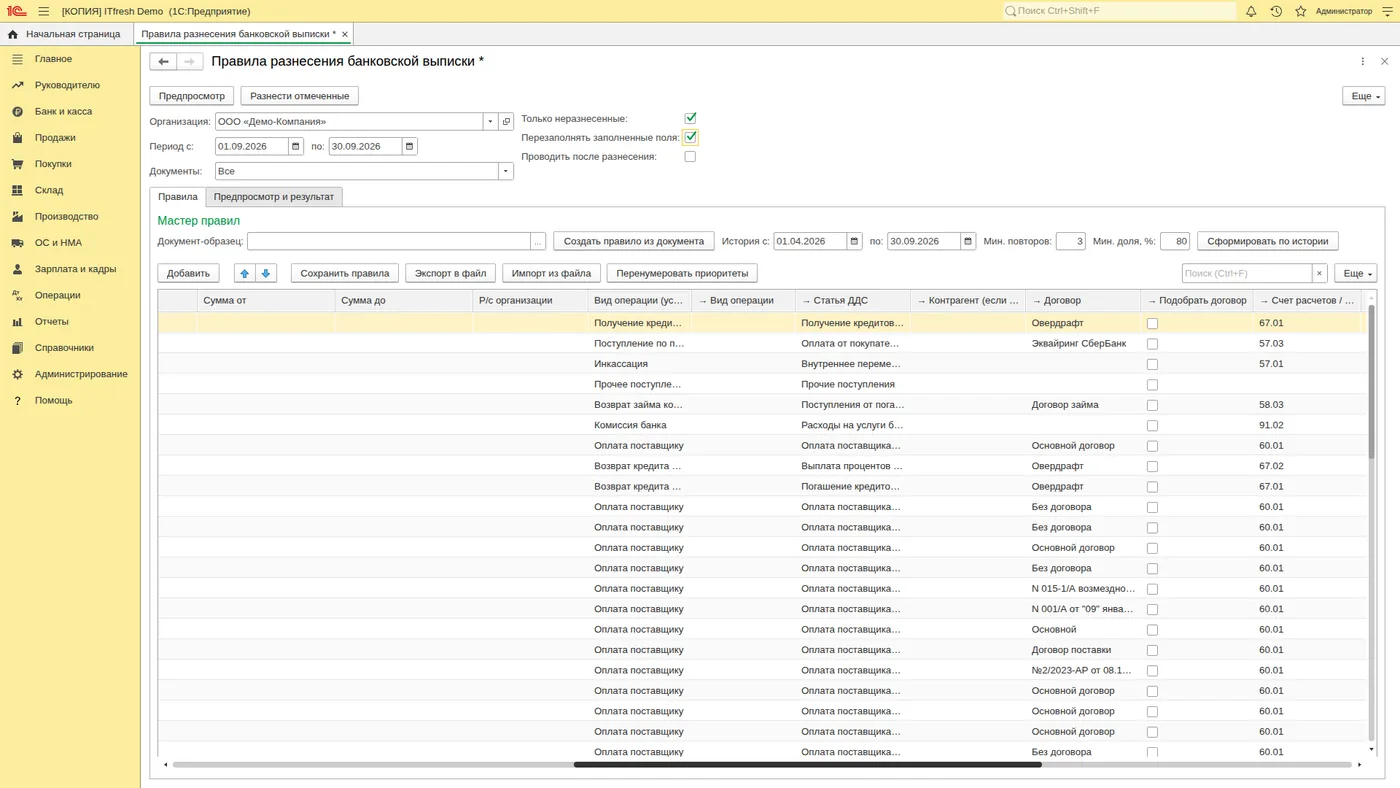This screenshot has height=788, width=1400.
Task: Check Подобрать договор in Договор займа row
Action: 1152,405
